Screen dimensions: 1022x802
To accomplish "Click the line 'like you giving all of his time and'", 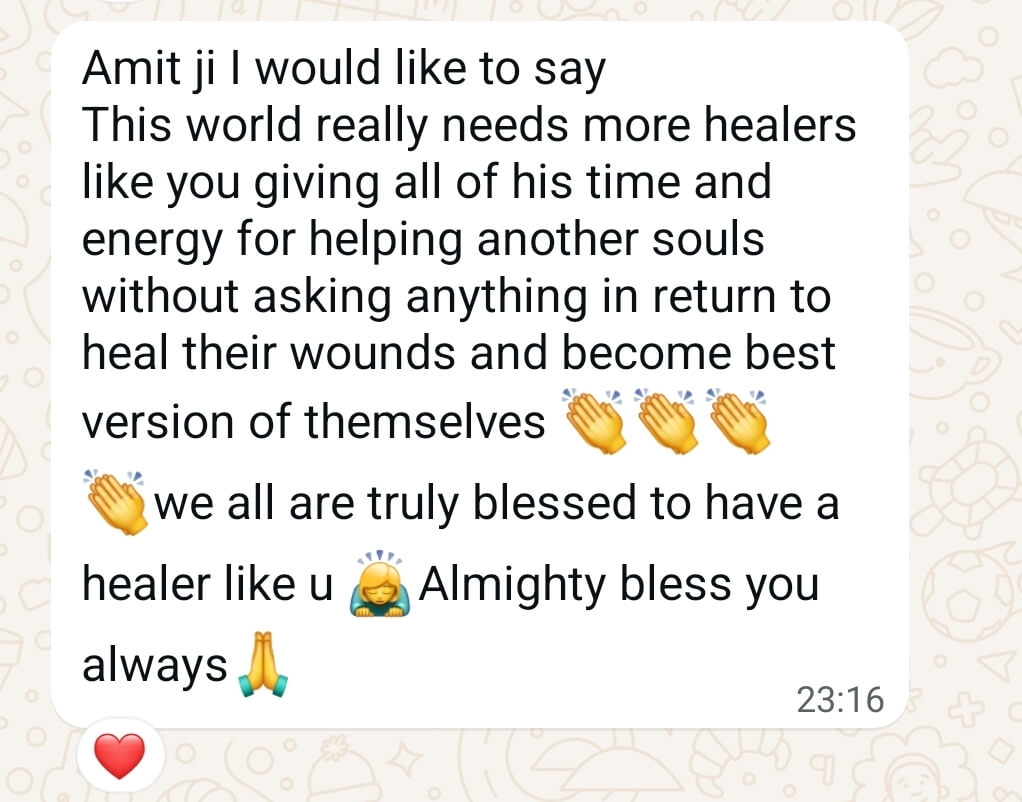I will [x=427, y=183].
